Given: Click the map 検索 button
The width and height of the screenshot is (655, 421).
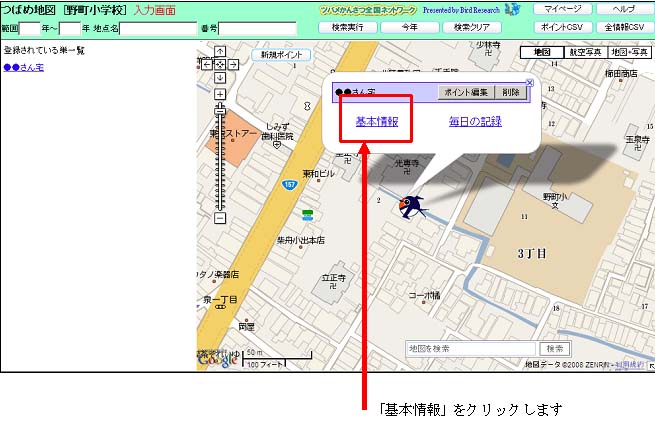Looking at the screenshot, I should tap(555, 349).
